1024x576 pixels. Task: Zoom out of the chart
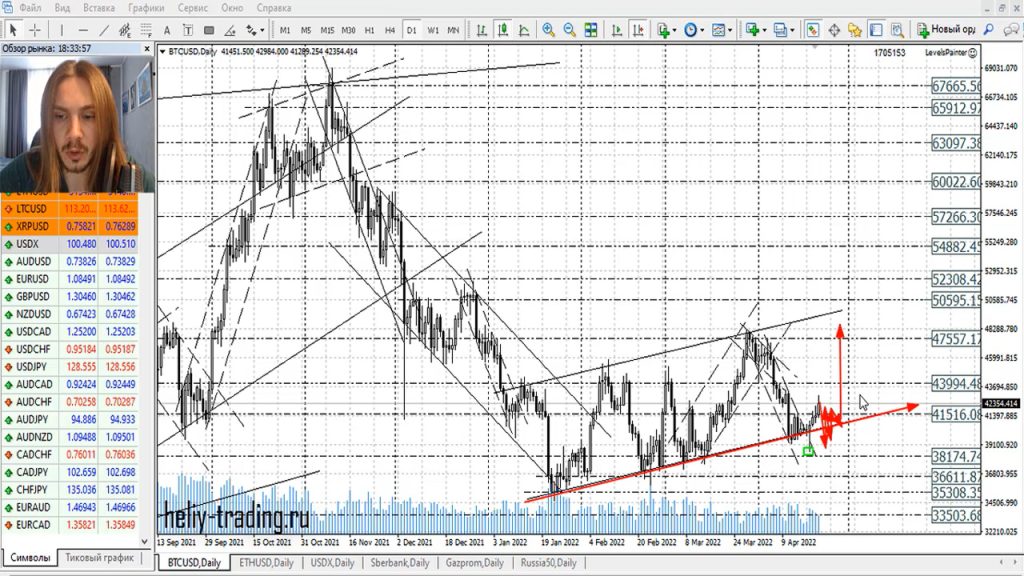point(570,30)
